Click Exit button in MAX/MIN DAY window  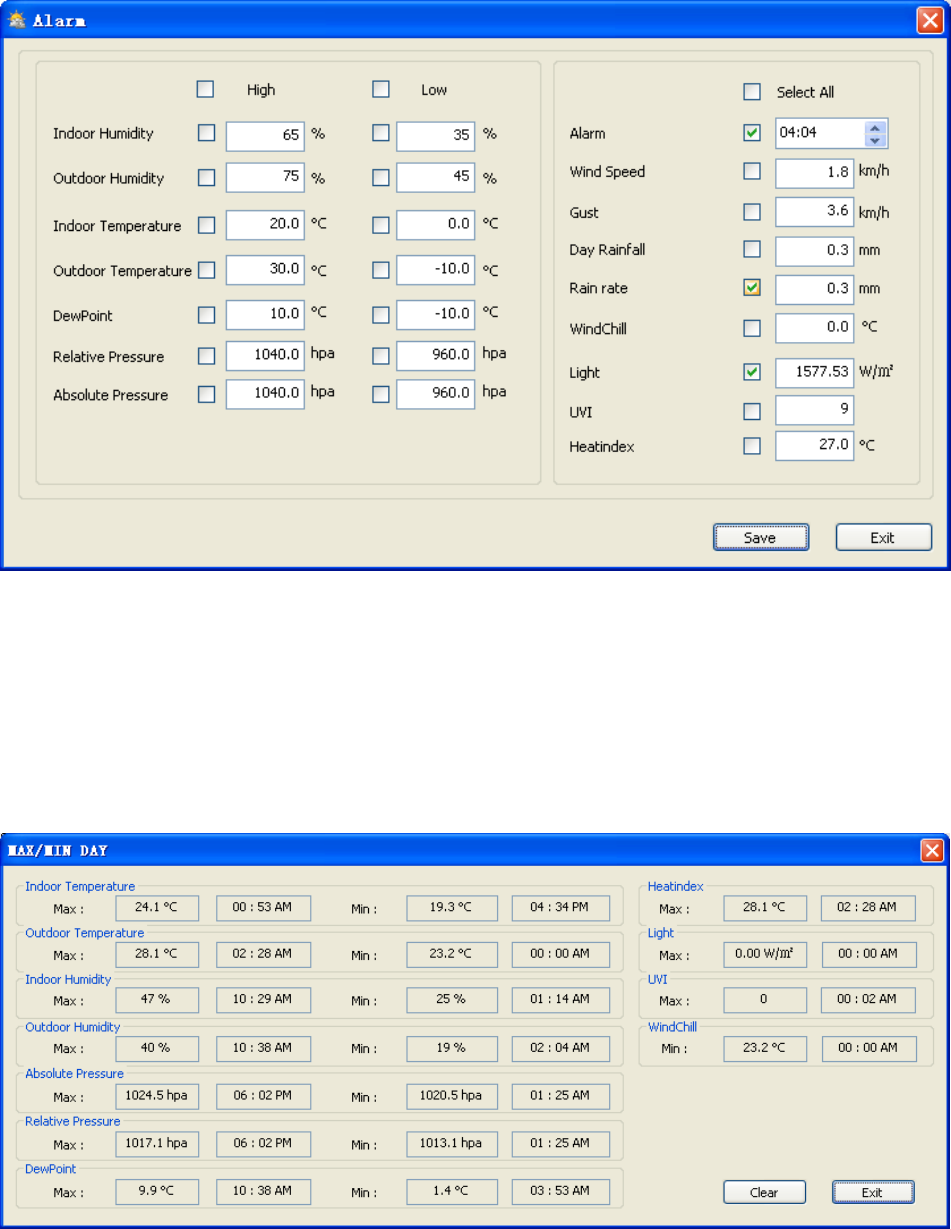coord(873,1192)
